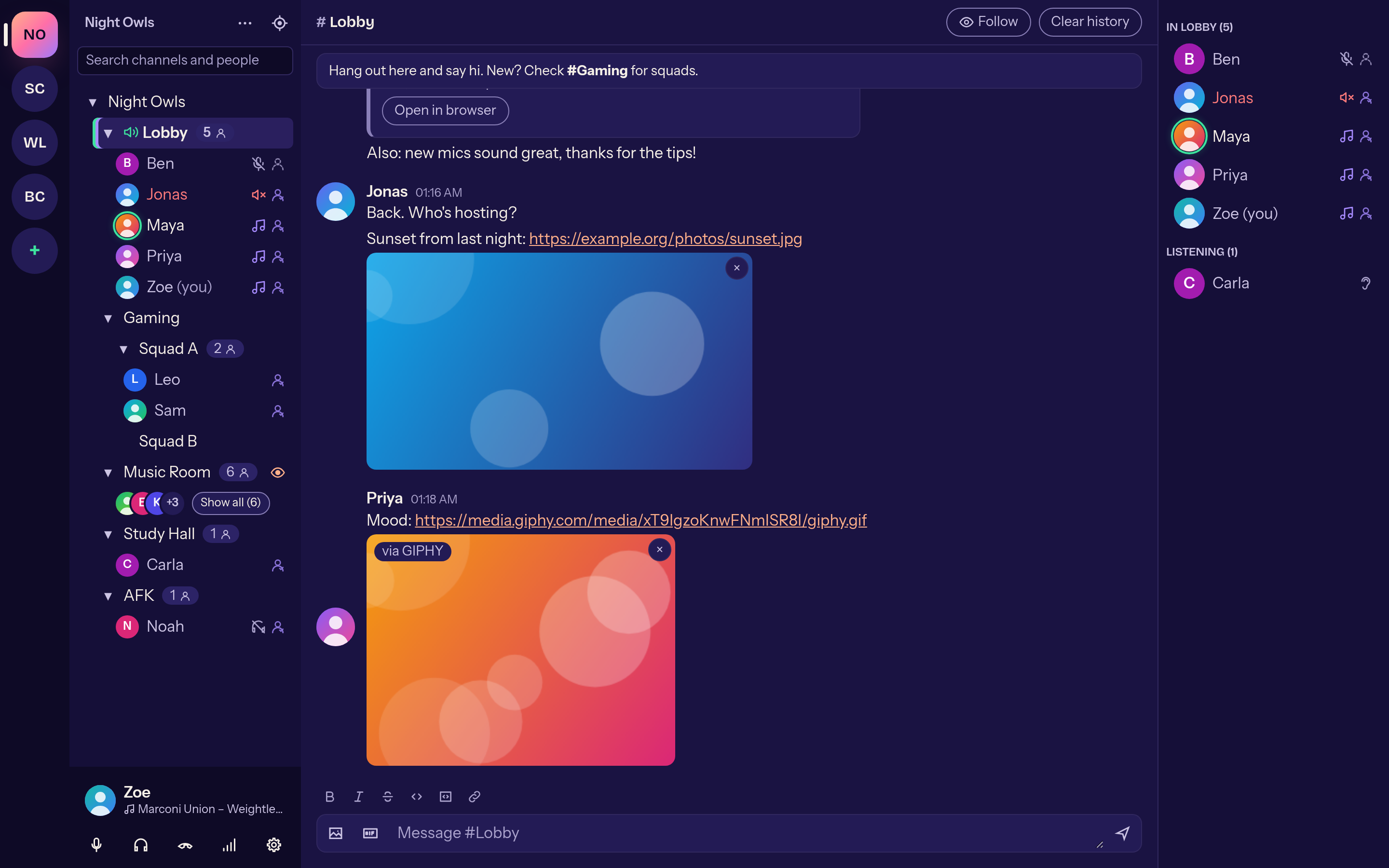Select the NO Night Owls server
1389x868 pixels.
click(34, 34)
